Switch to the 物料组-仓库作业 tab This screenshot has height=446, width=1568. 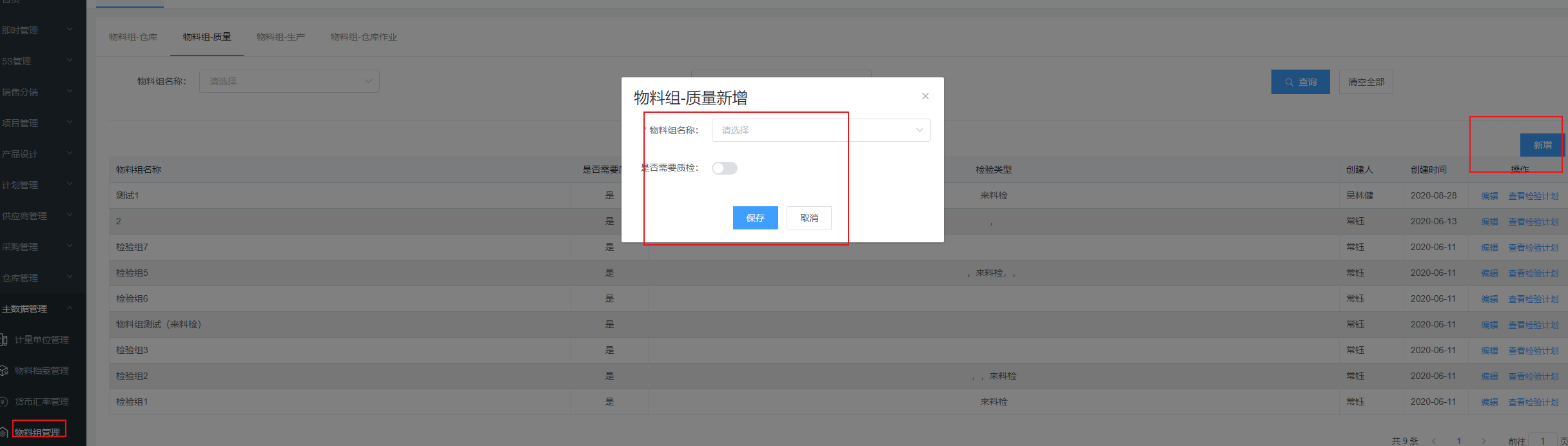click(364, 37)
